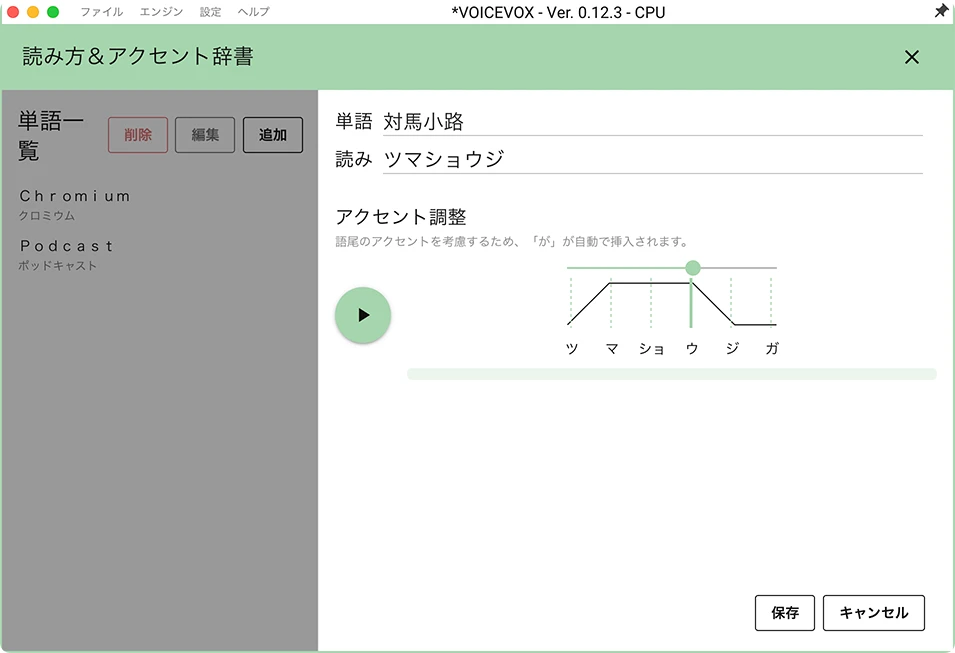955x653 pixels.
Task: Open the ヘルプ menu
Action: coord(253,12)
